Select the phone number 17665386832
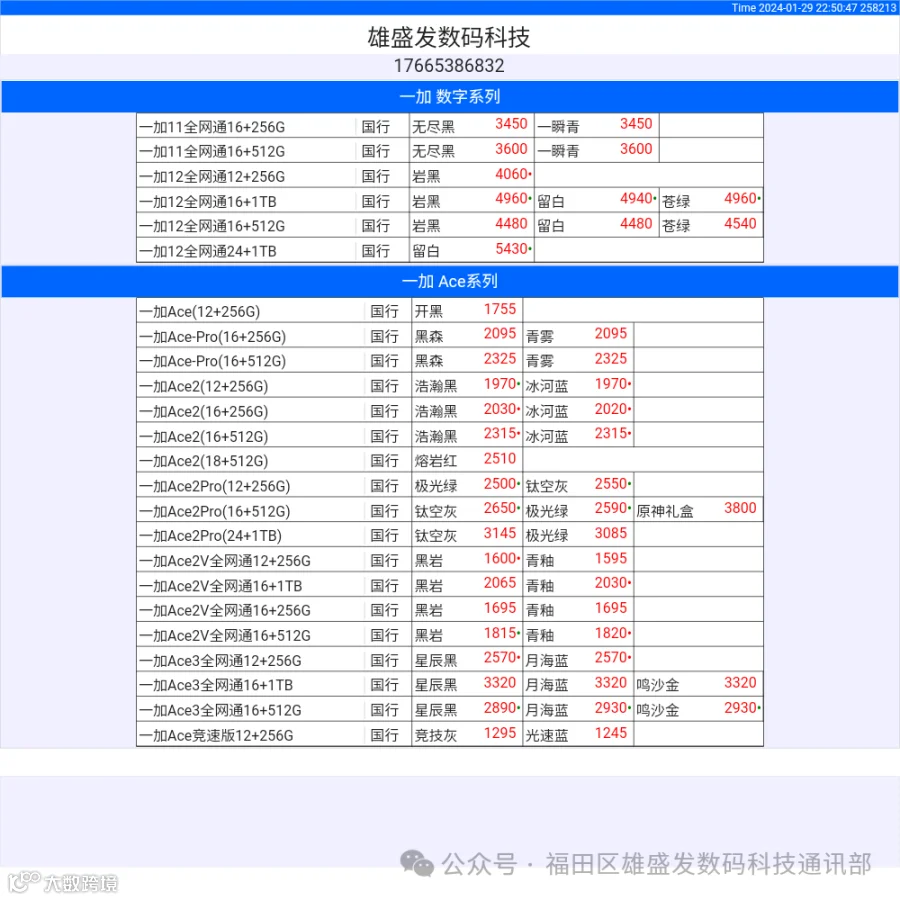 tap(449, 65)
